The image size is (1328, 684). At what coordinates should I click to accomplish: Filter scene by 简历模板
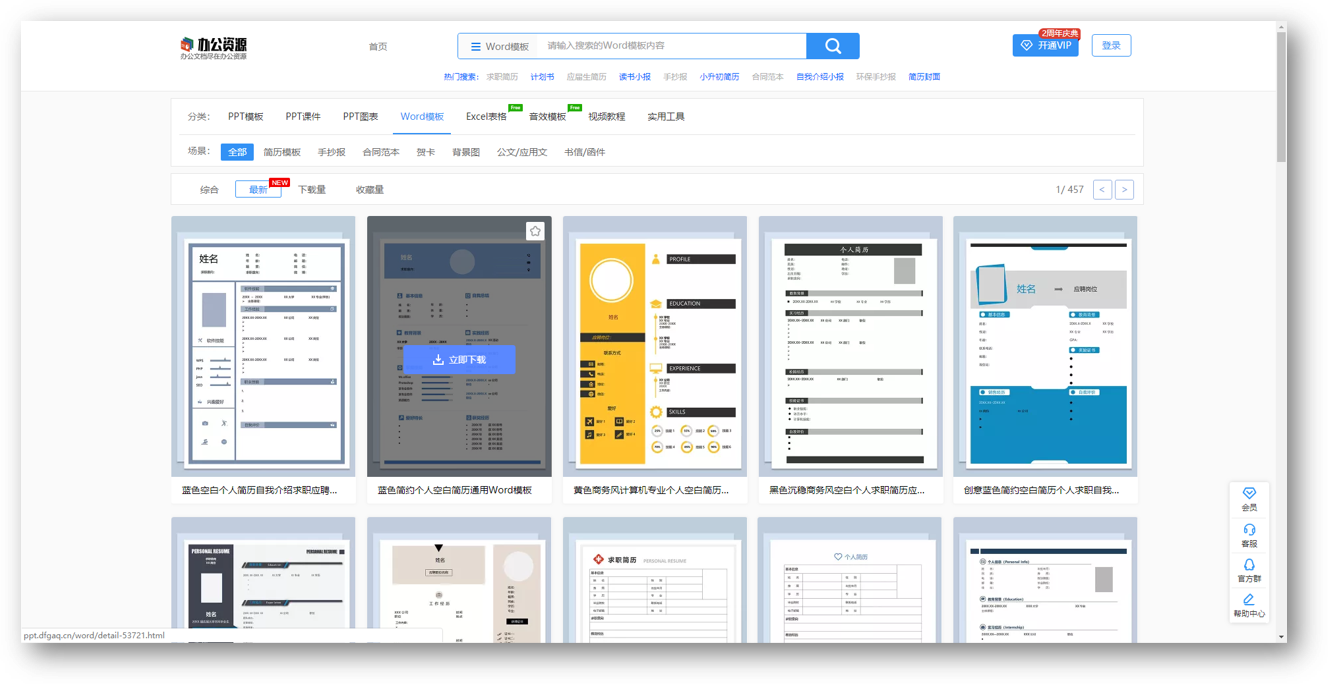tap(282, 153)
